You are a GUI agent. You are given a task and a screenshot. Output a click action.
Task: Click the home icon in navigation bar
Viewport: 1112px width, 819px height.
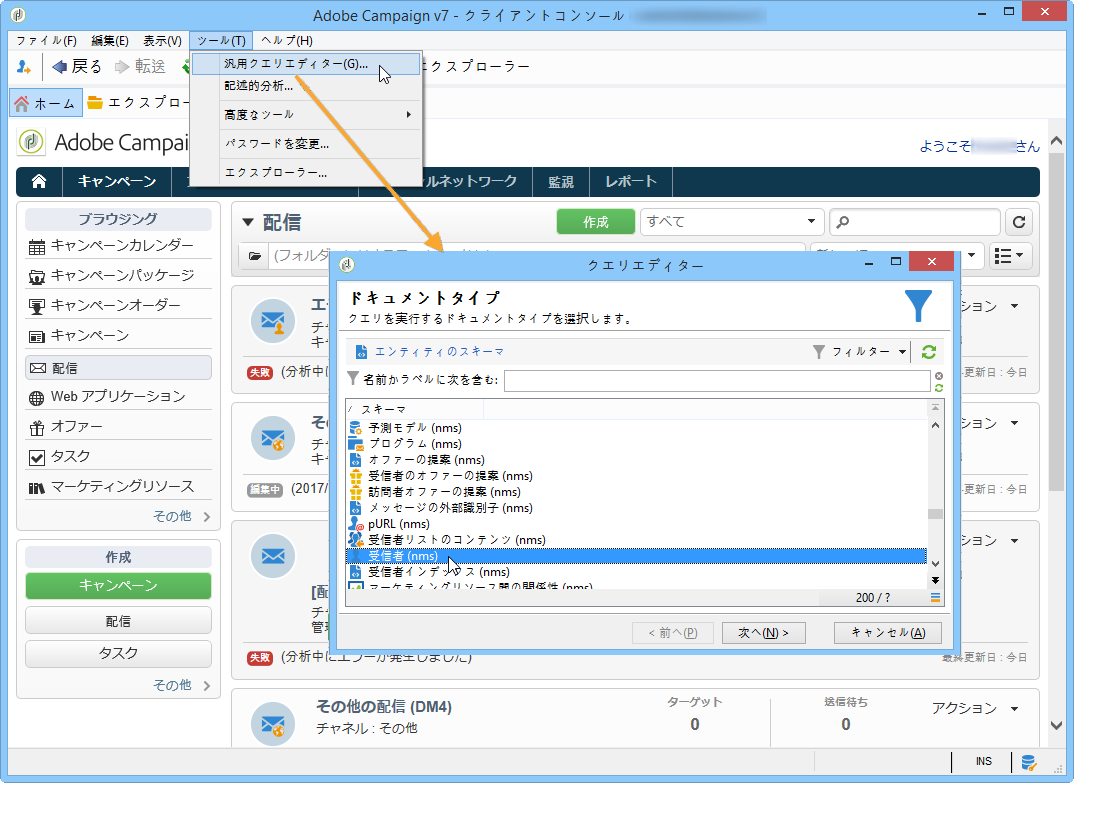[x=39, y=182]
